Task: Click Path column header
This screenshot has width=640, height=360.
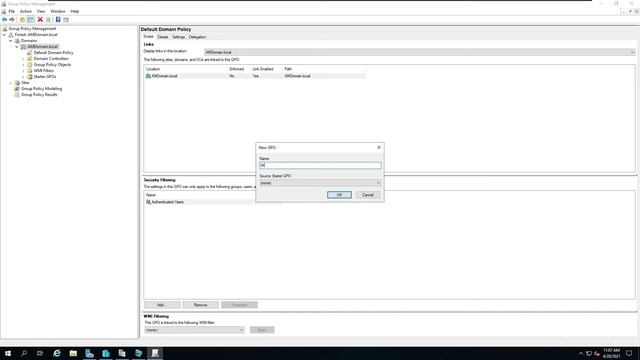Action: [324, 69]
